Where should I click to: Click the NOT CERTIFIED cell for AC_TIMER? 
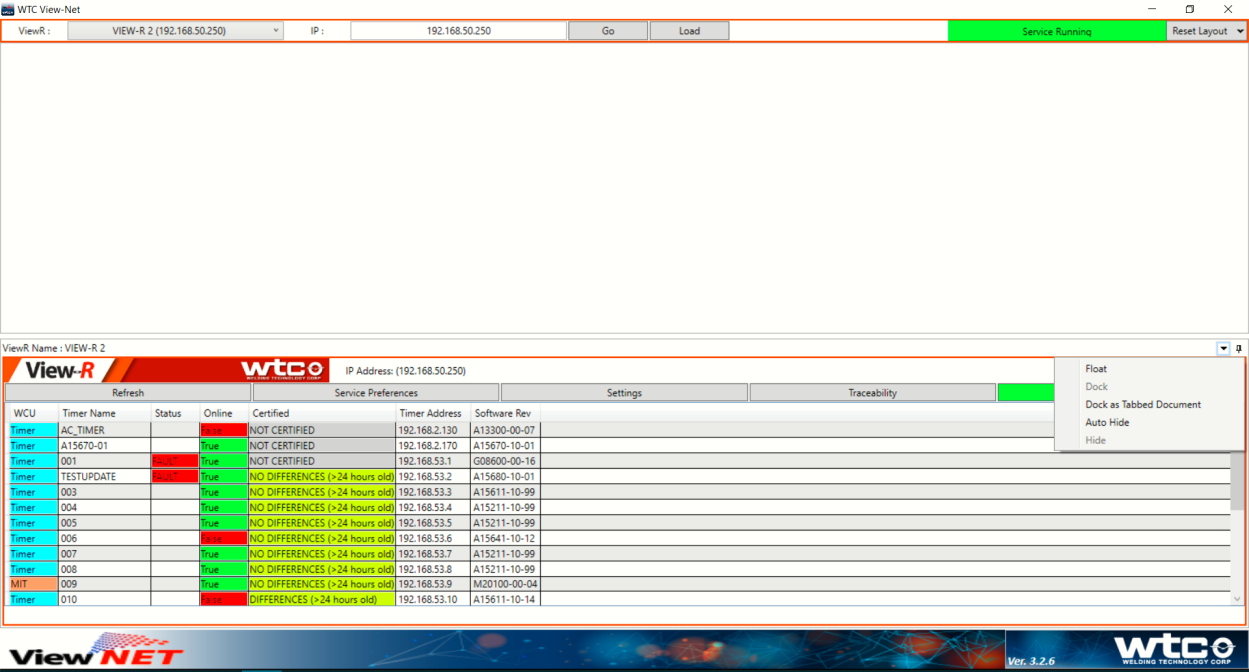point(322,430)
